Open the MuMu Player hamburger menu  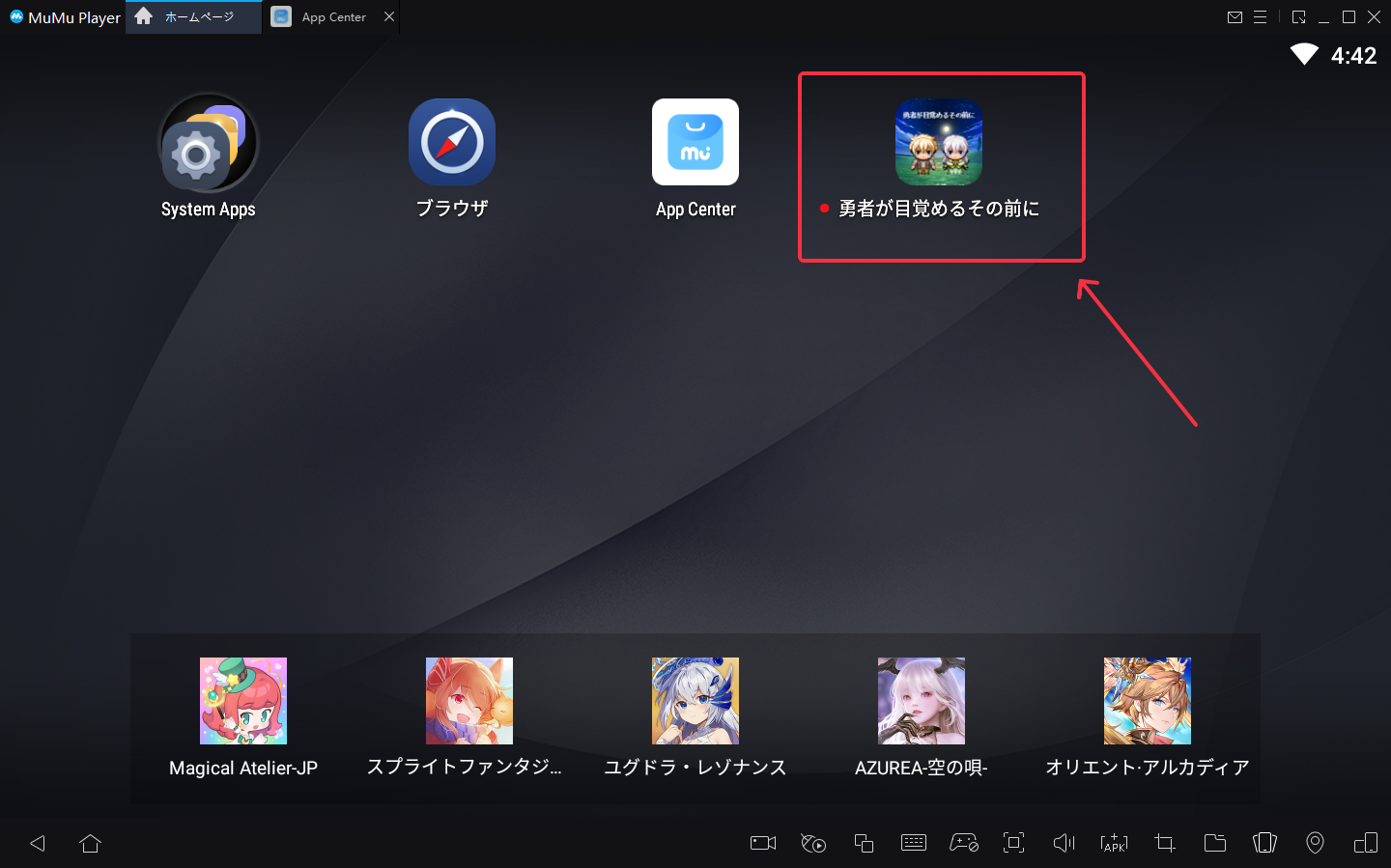(1261, 17)
